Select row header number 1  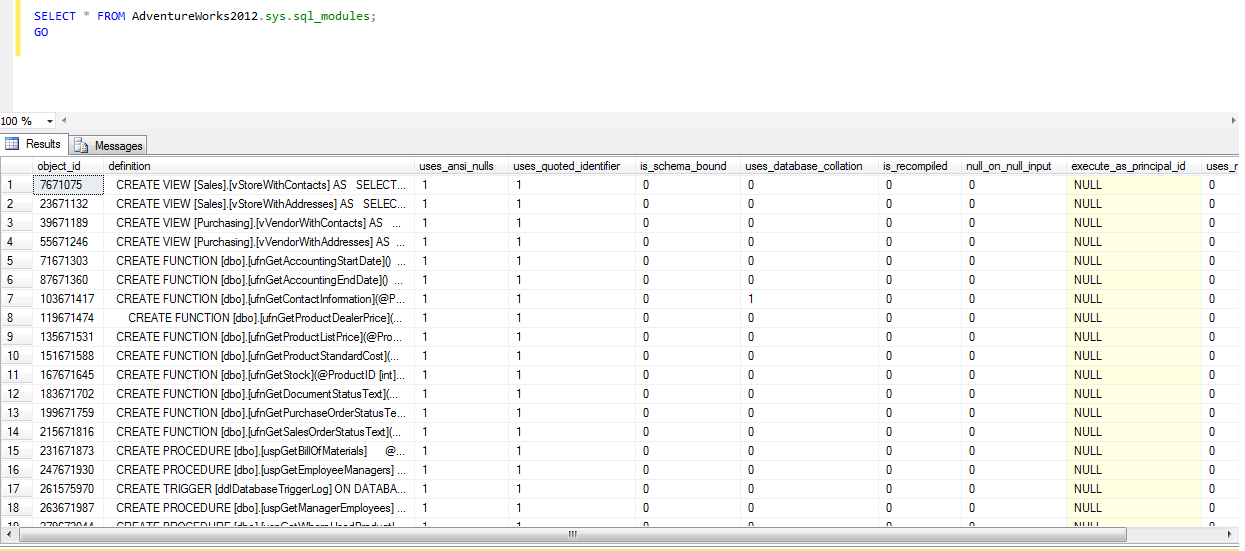pyautogui.click(x=16, y=185)
